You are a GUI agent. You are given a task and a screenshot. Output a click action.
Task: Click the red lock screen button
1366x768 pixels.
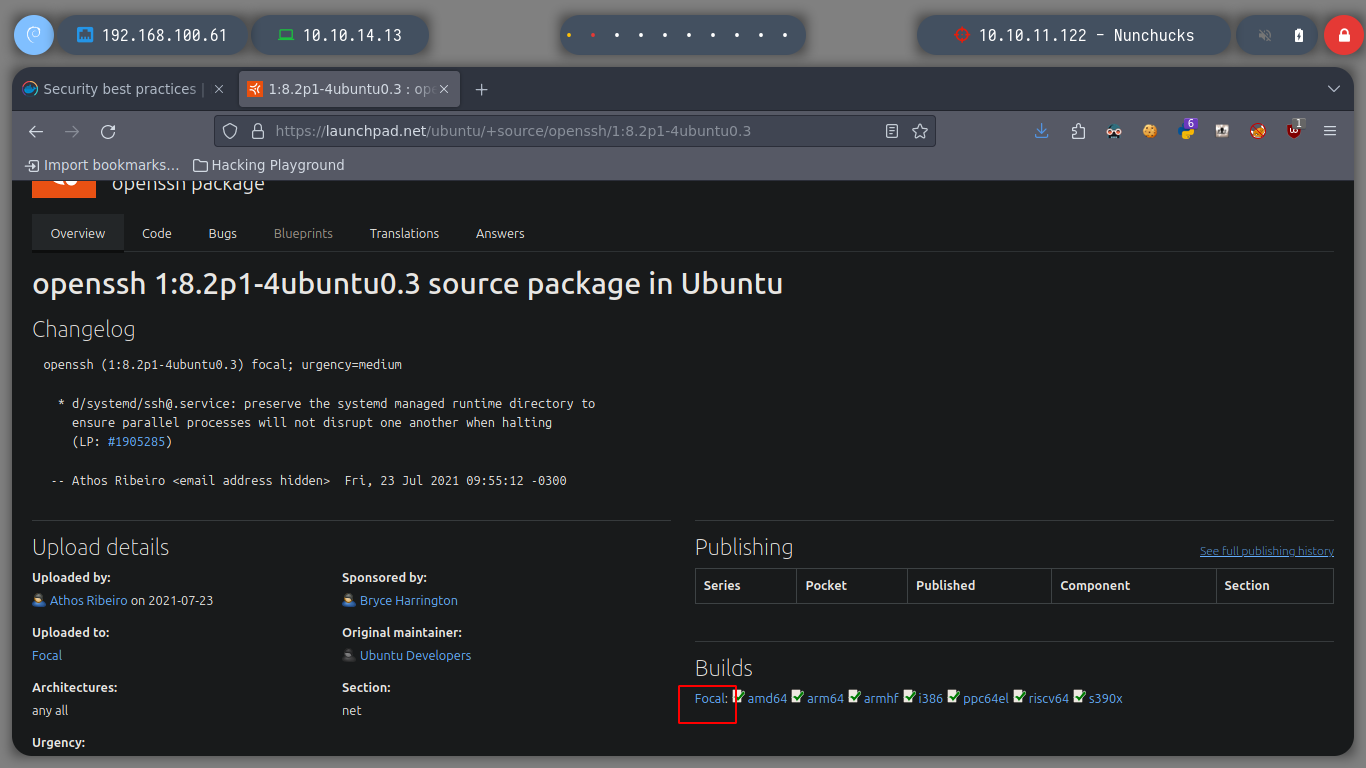pos(1343,35)
